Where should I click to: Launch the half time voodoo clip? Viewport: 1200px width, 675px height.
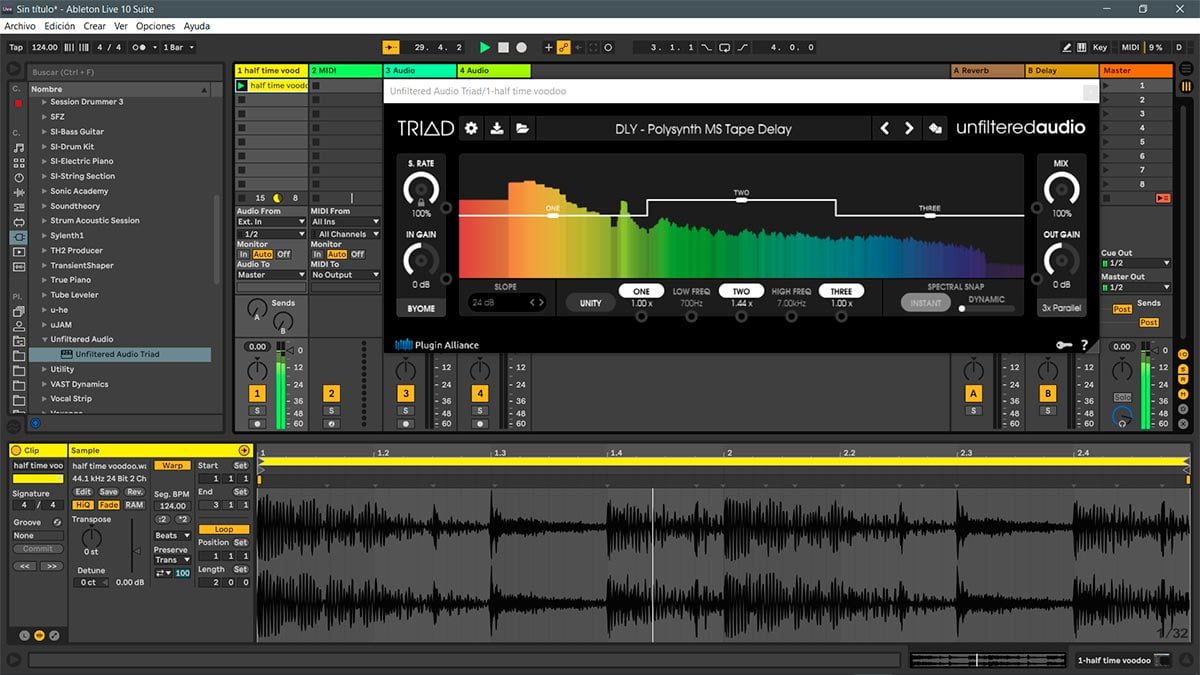tap(242, 86)
